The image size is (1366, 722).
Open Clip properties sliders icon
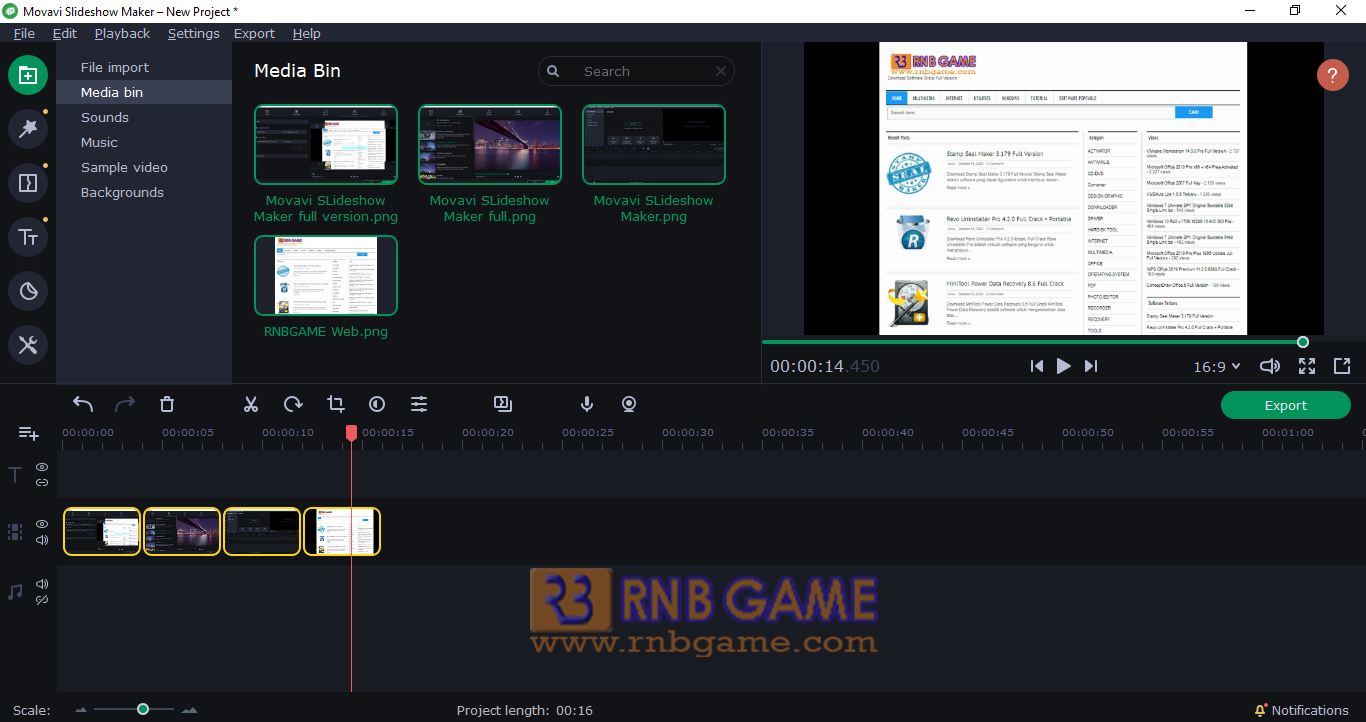(x=419, y=404)
